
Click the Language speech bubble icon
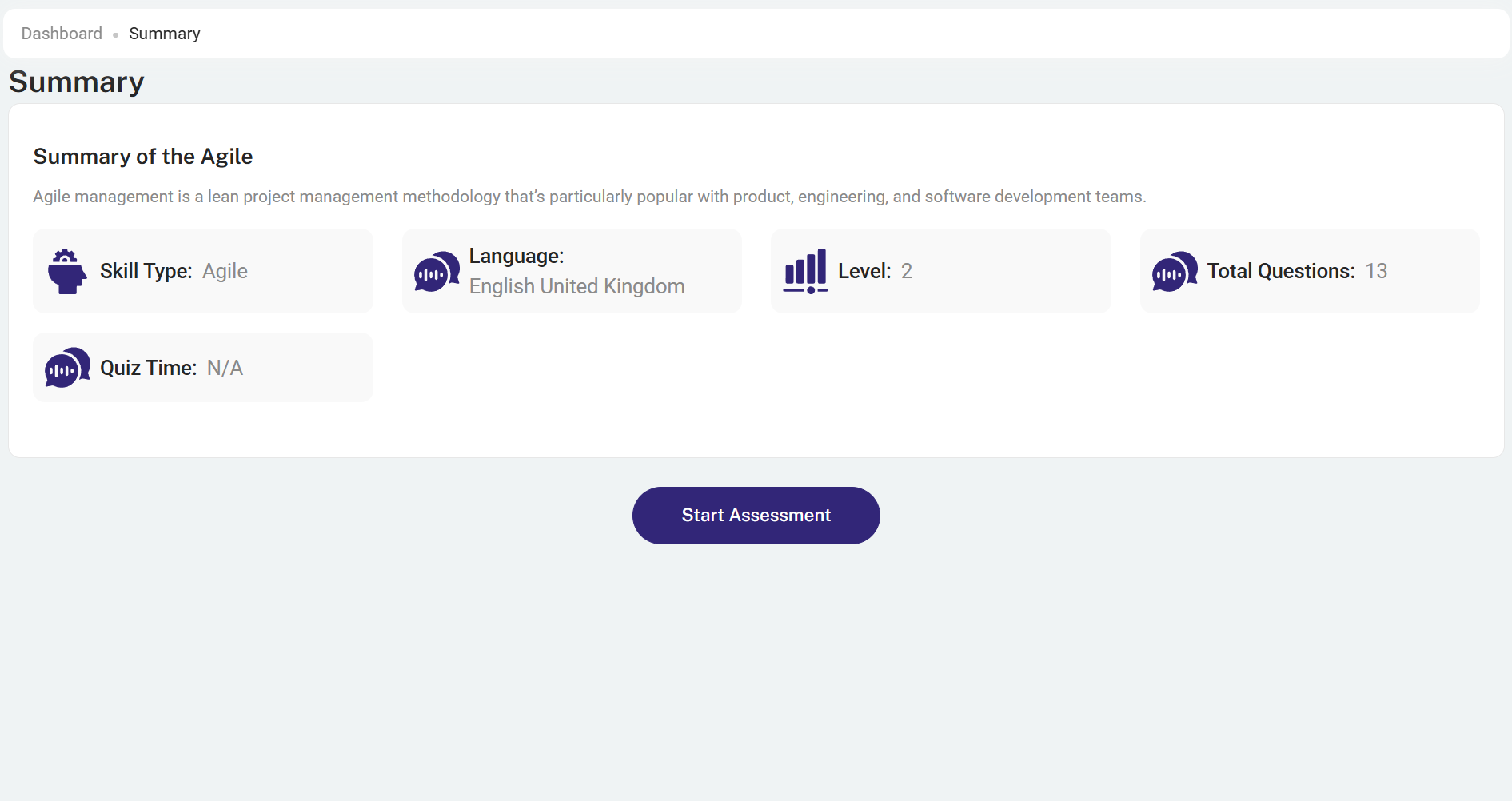pyautogui.click(x=437, y=272)
